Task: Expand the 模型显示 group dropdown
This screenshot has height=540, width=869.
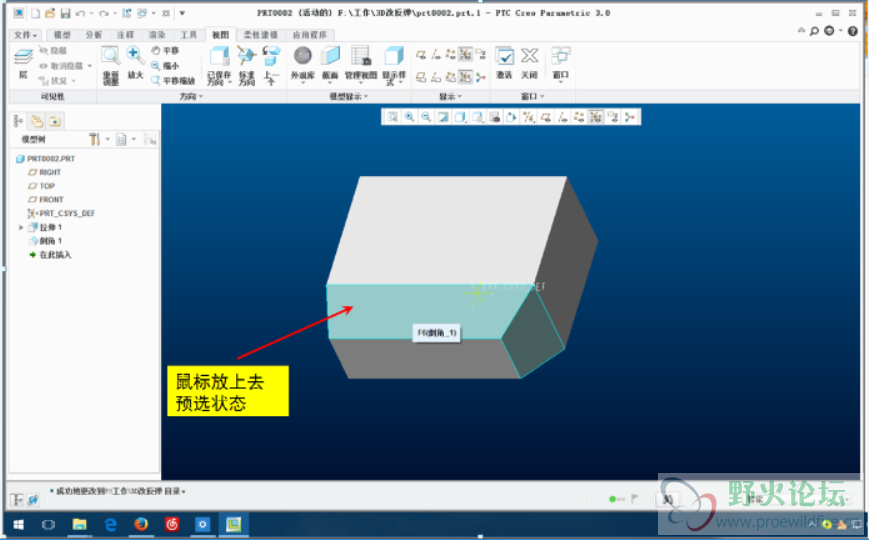Action: click(x=349, y=96)
